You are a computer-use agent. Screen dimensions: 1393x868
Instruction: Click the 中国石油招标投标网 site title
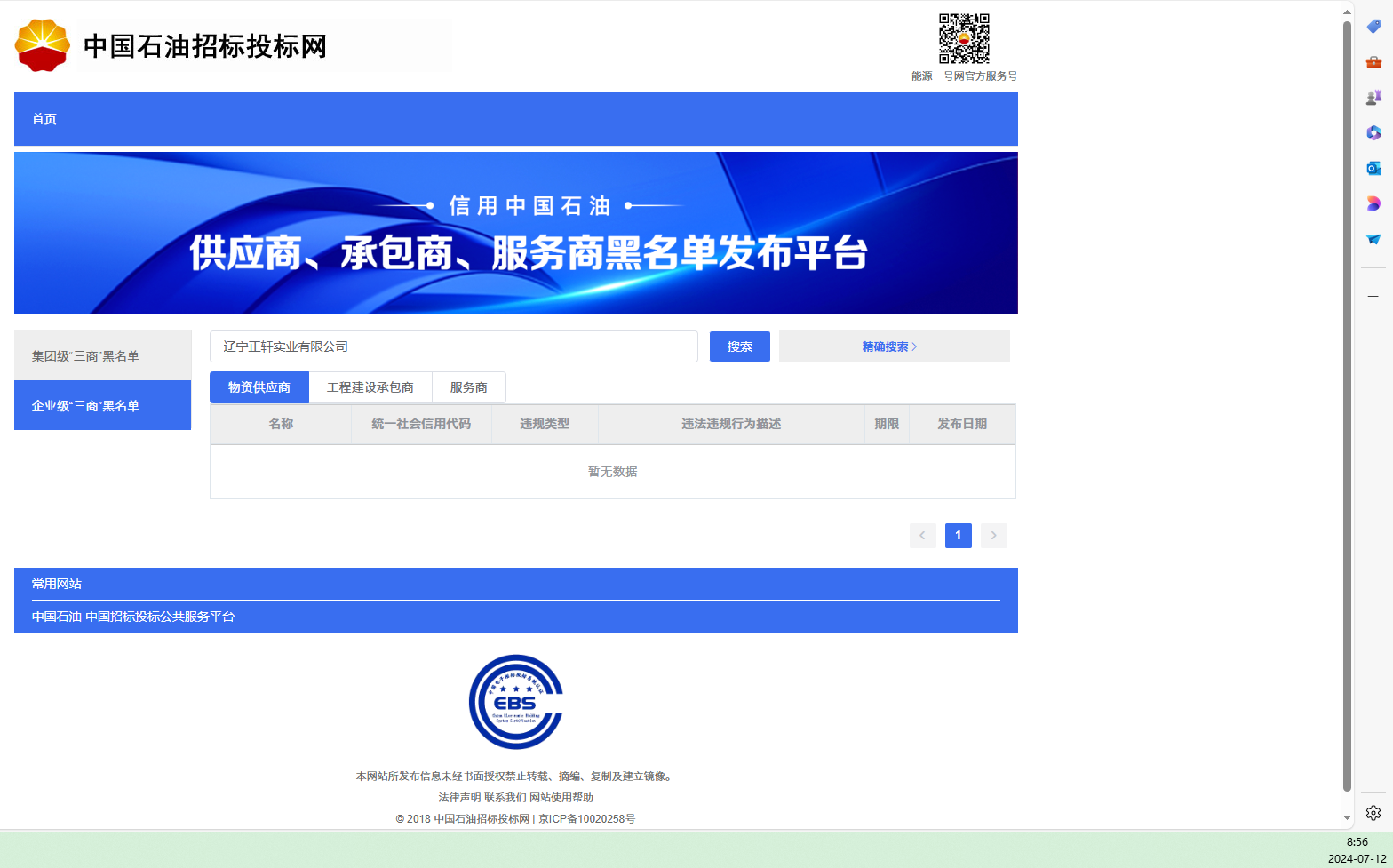(x=205, y=45)
